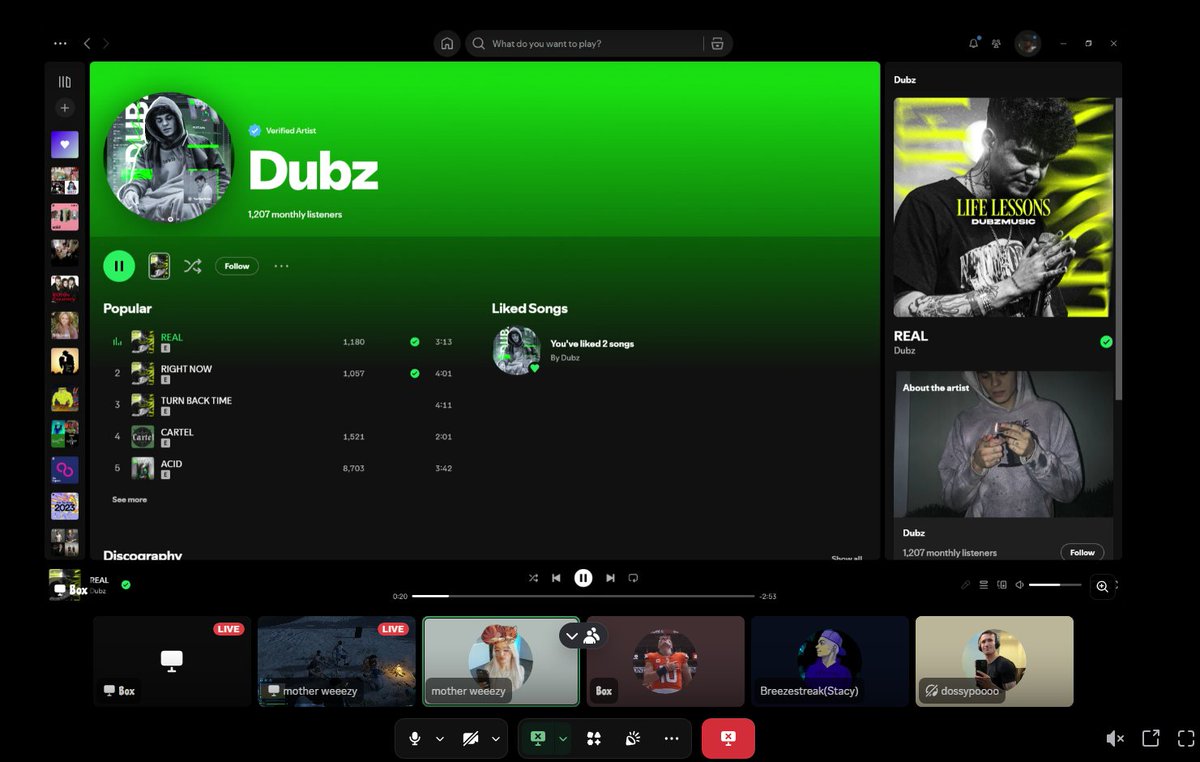The width and height of the screenshot is (1200, 762).
Task: Toggle shuffle in the bottom player bar
Action: [x=533, y=578]
